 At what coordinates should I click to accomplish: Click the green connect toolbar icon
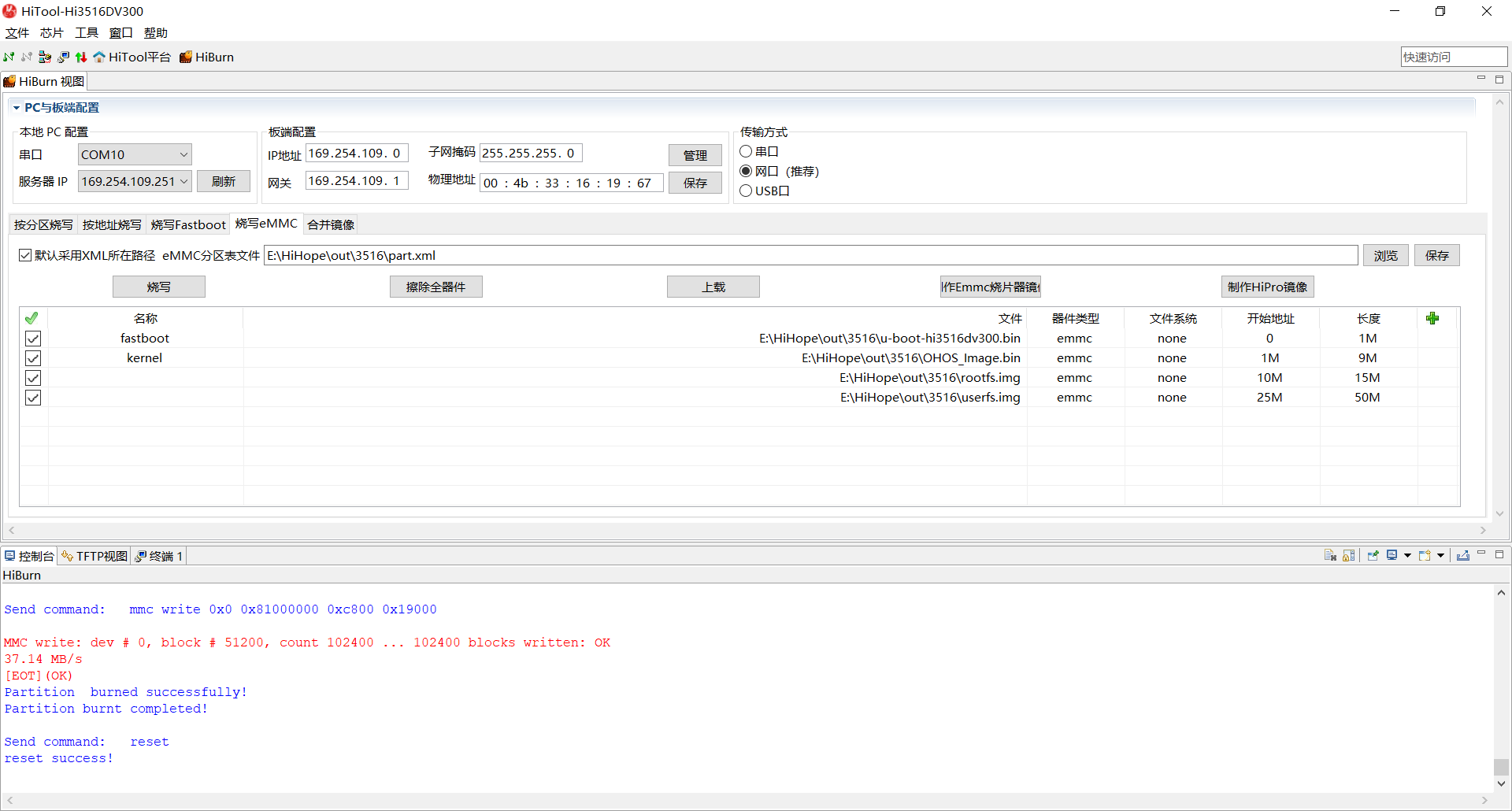click(x=9, y=57)
